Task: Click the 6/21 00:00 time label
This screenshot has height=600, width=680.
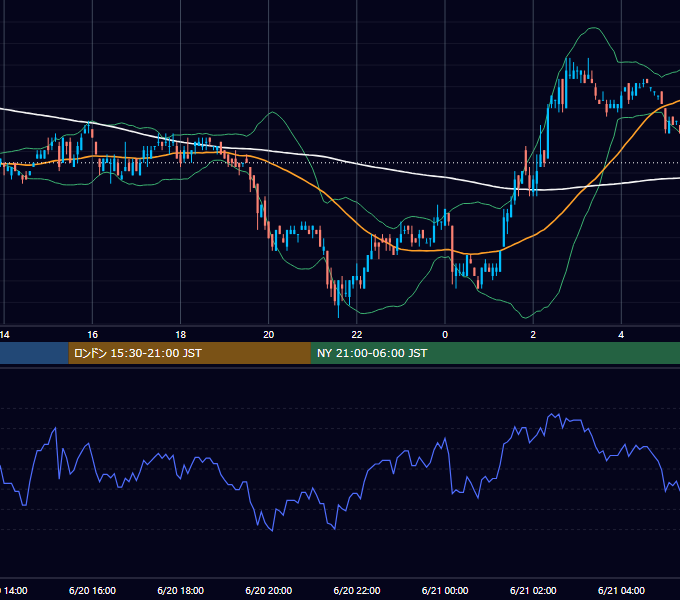Action: tap(445, 590)
